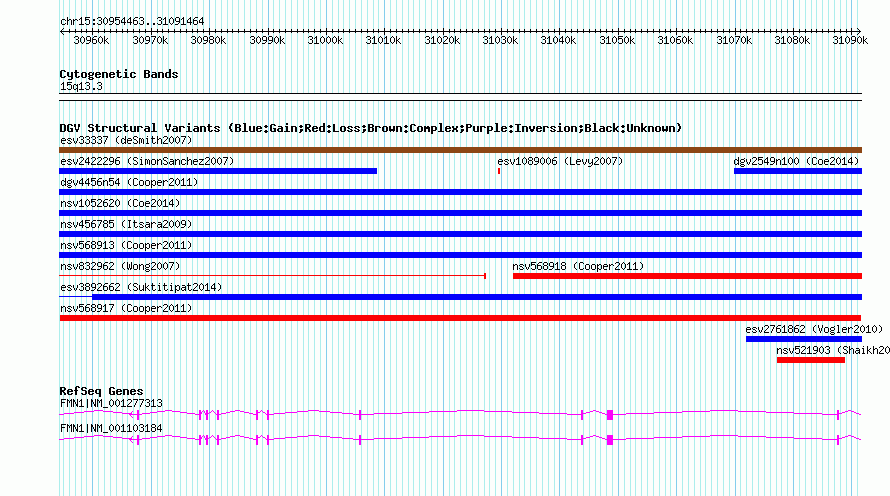Screen dimensions: 890x496
Task: Click the tiny red esv1089006 loss marker
Action: 499,171
